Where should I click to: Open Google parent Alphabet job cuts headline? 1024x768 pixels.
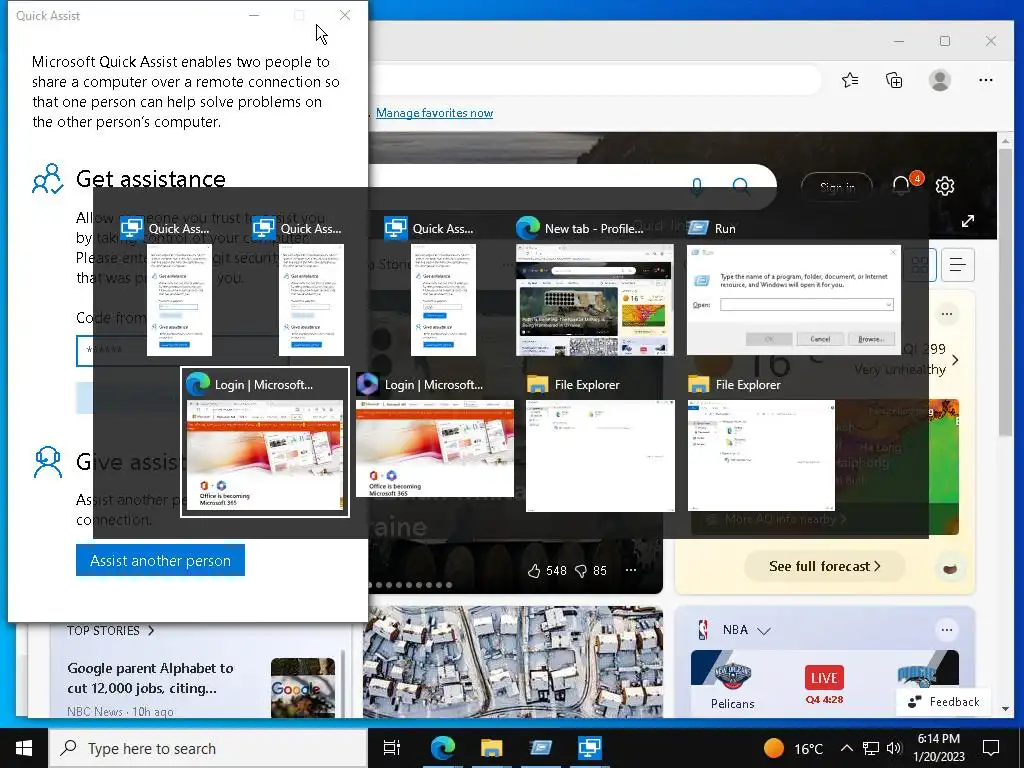click(x=150, y=678)
